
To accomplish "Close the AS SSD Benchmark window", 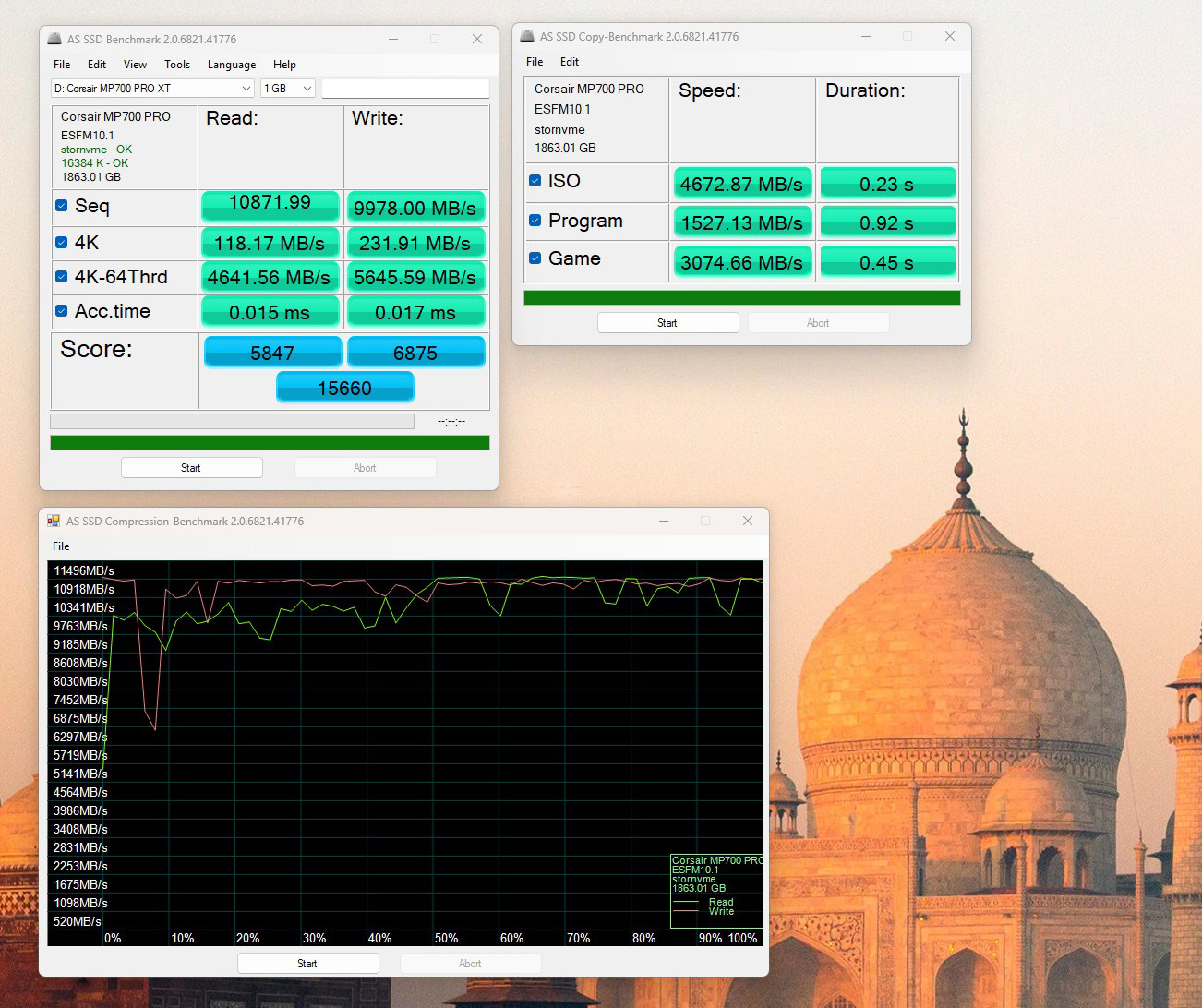I will pyautogui.click(x=476, y=39).
